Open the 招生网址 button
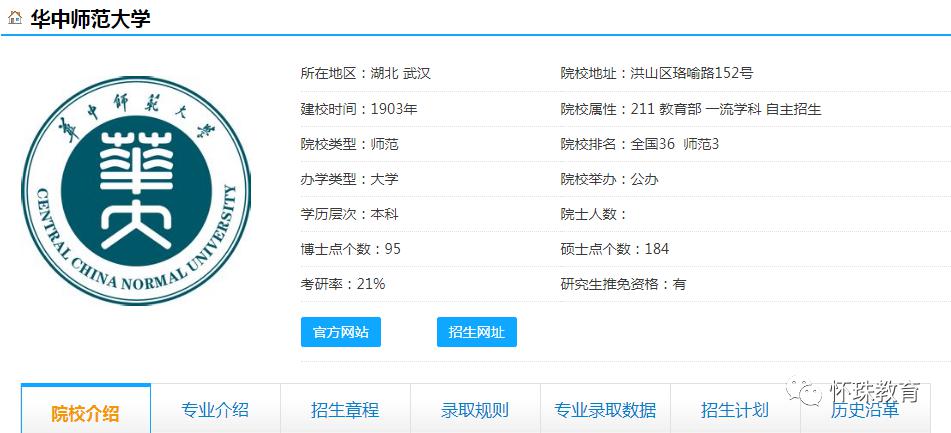Screen dimensions: 951x433 477,332
